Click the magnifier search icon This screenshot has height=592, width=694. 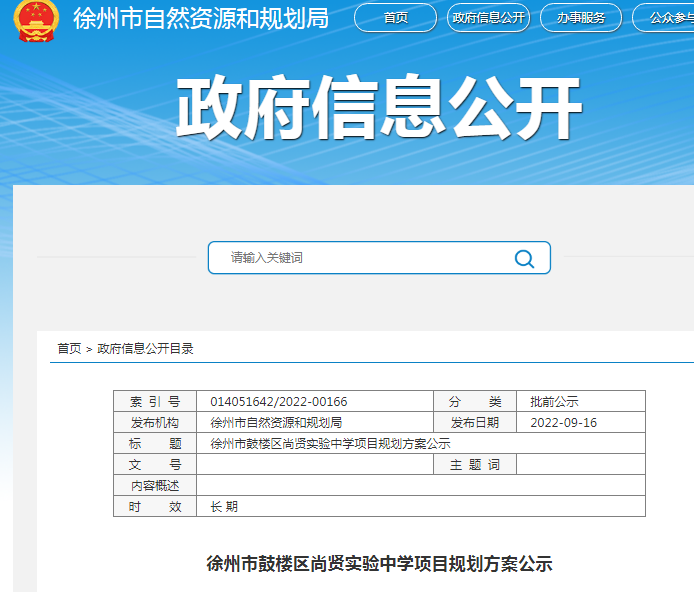[x=524, y=258]
